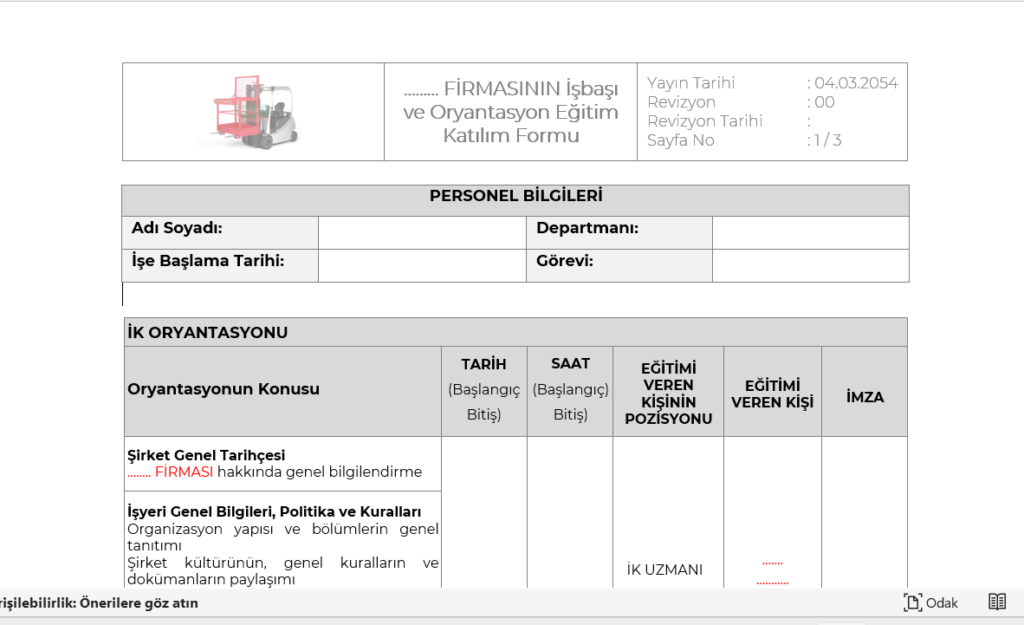Click the İMZA column header
The width and height of the screenshot is (1024, 625).
[x=865, y=397]
